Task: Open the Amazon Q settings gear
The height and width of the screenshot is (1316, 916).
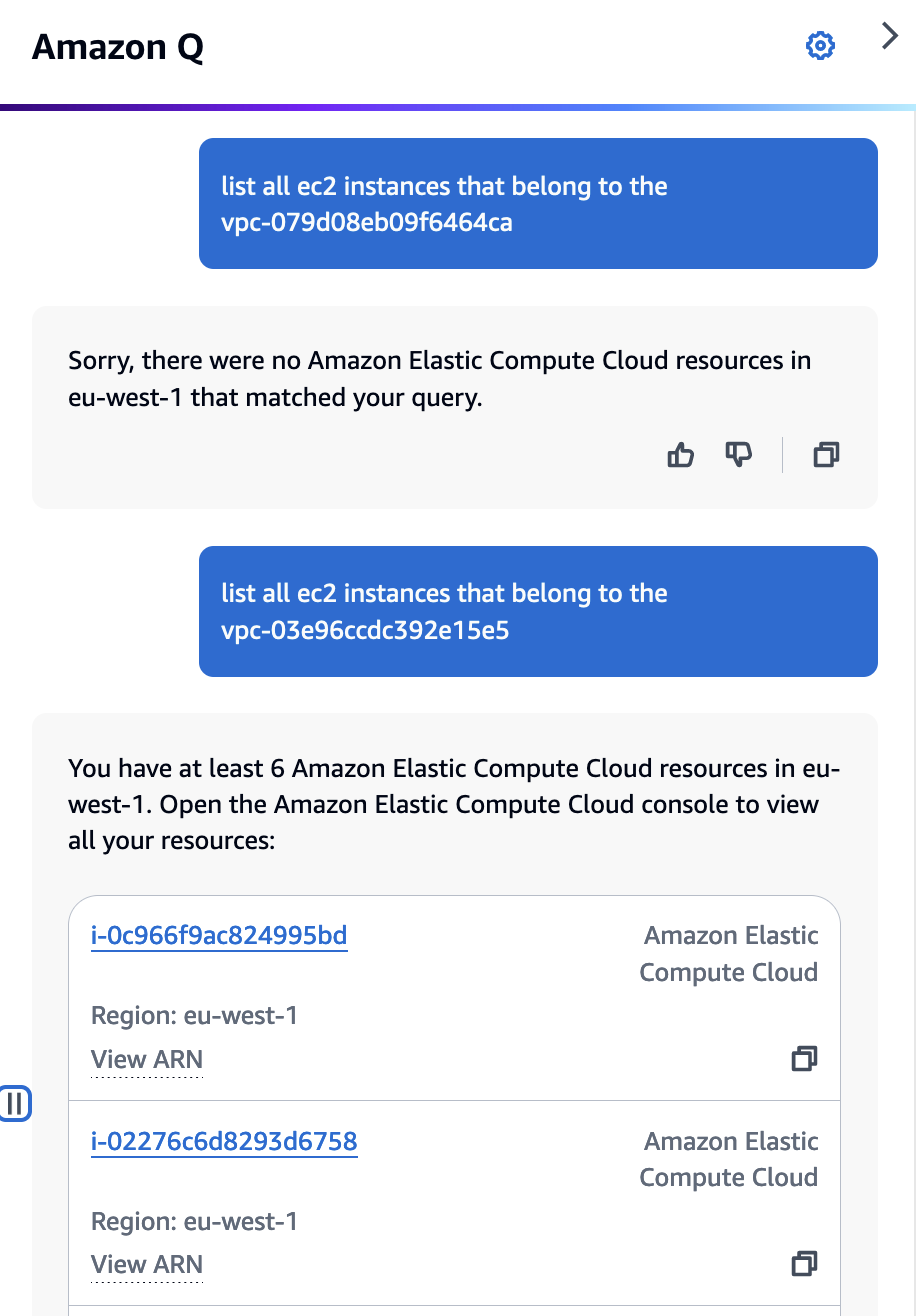Action: 820,46
